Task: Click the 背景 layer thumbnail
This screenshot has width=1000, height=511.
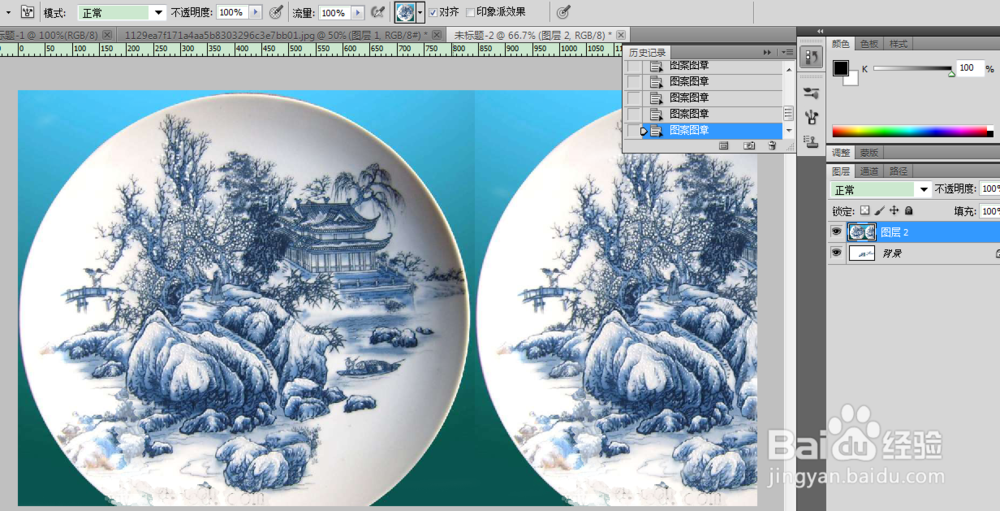Action: point(862,253)
